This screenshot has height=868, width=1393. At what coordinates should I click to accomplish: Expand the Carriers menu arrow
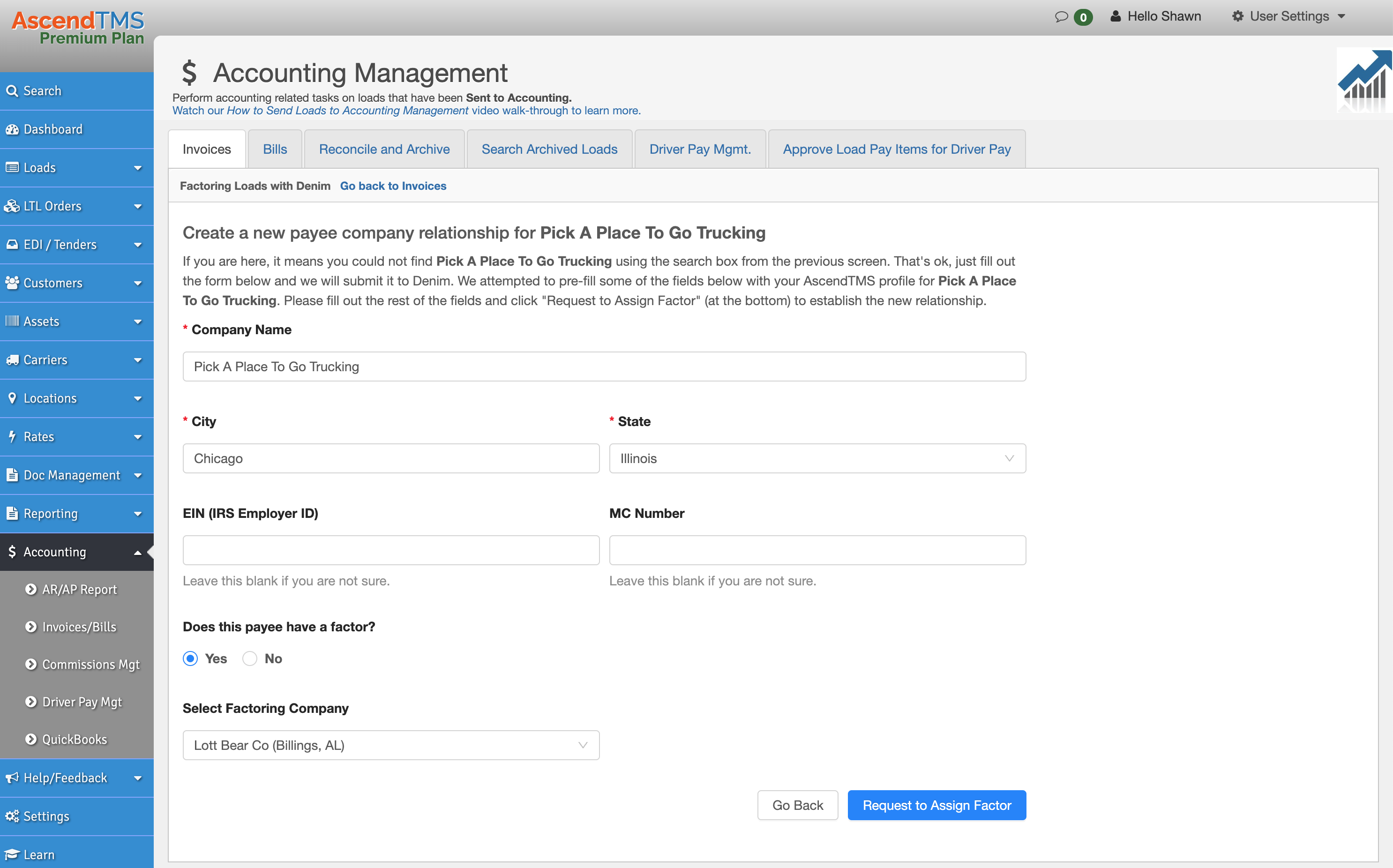[x=138, y=360]
